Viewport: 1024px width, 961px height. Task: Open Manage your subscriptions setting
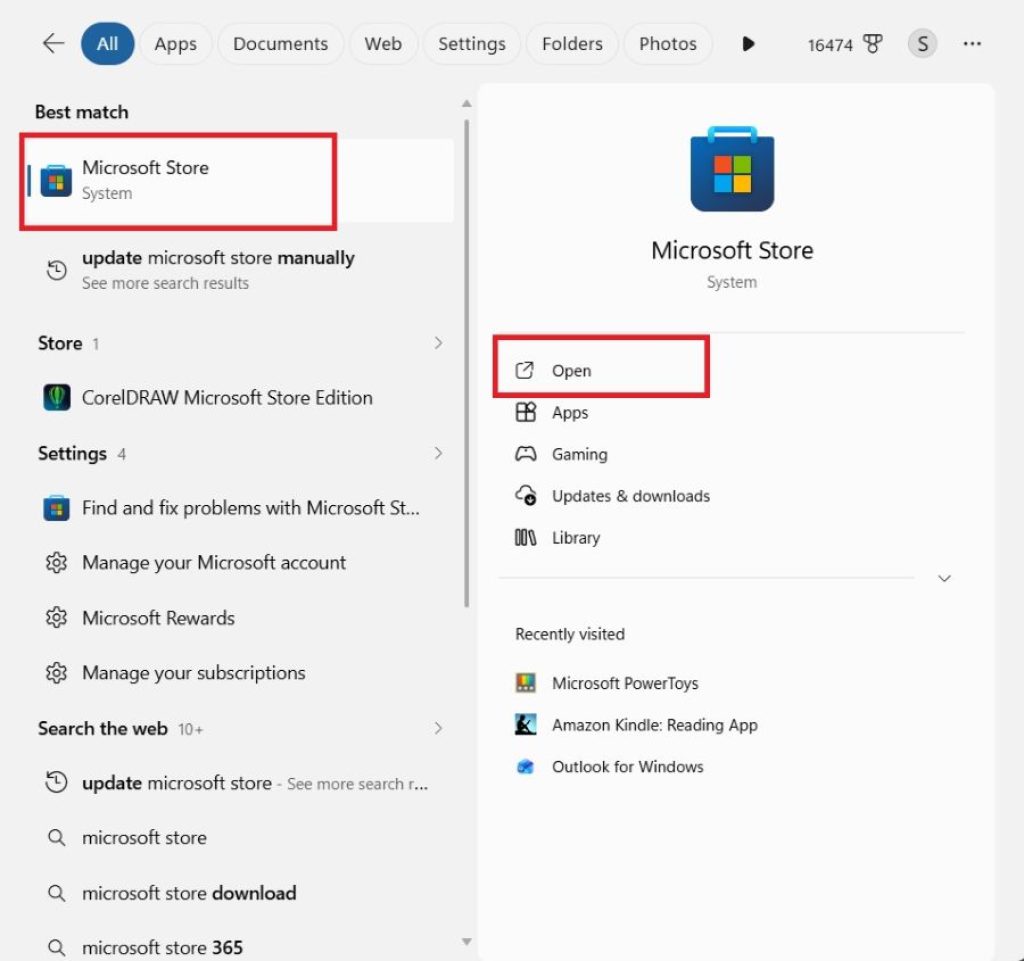[x=238, y=672]
